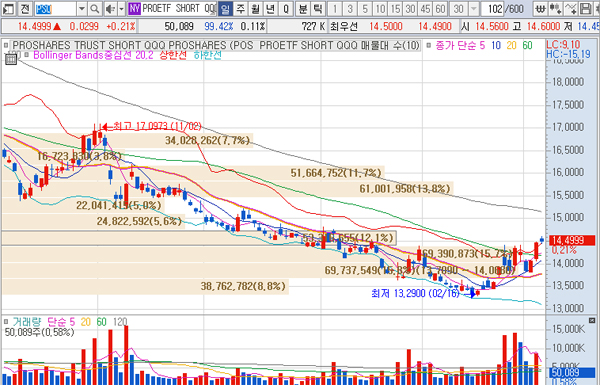Click the Bollinger Bands중심선 20,2 legend label
The width and height of the screenshot is (600, 385).
pyautogui.click(x=93, y=55)
